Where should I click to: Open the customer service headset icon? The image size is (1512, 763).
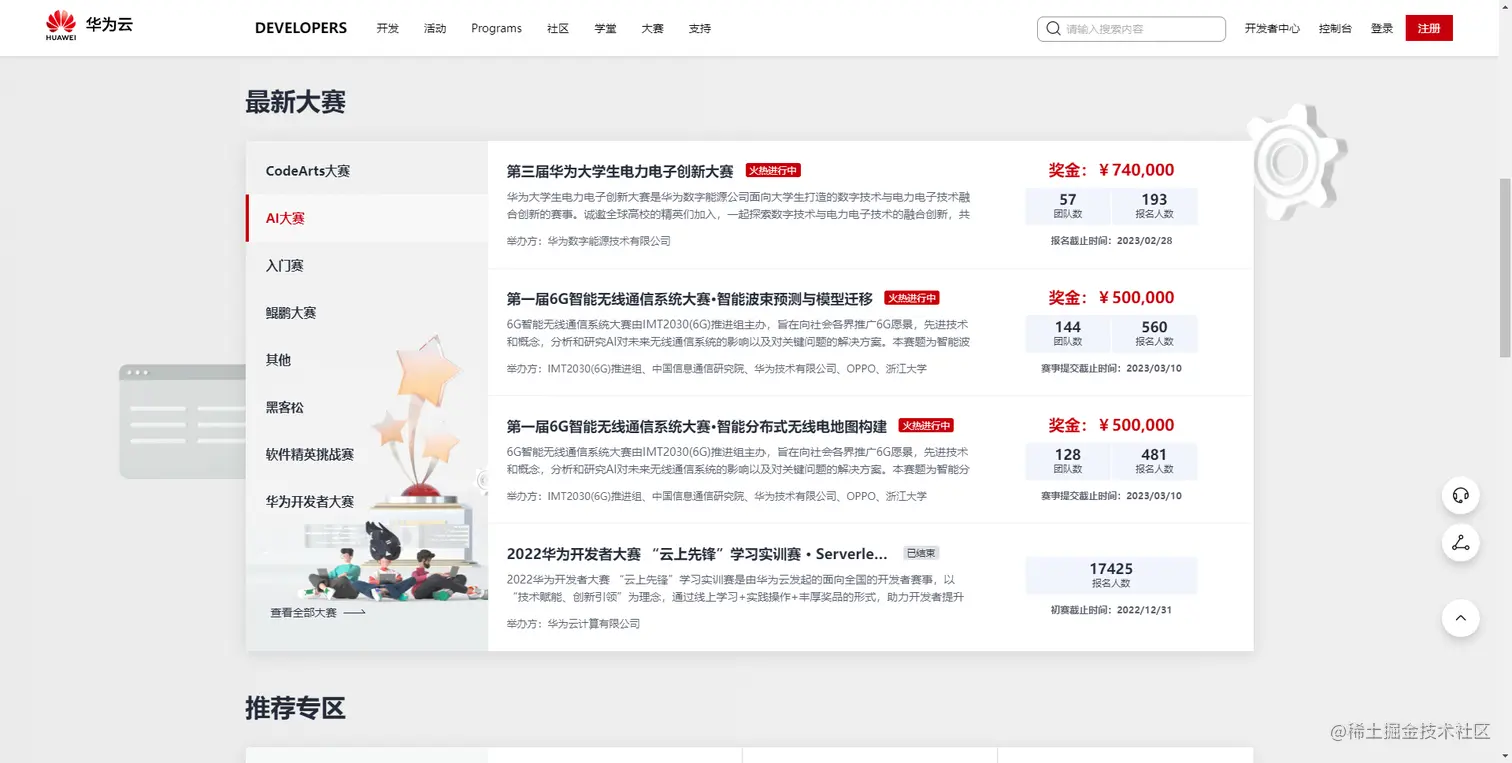pyautogui.click(x=1460, y=495)
